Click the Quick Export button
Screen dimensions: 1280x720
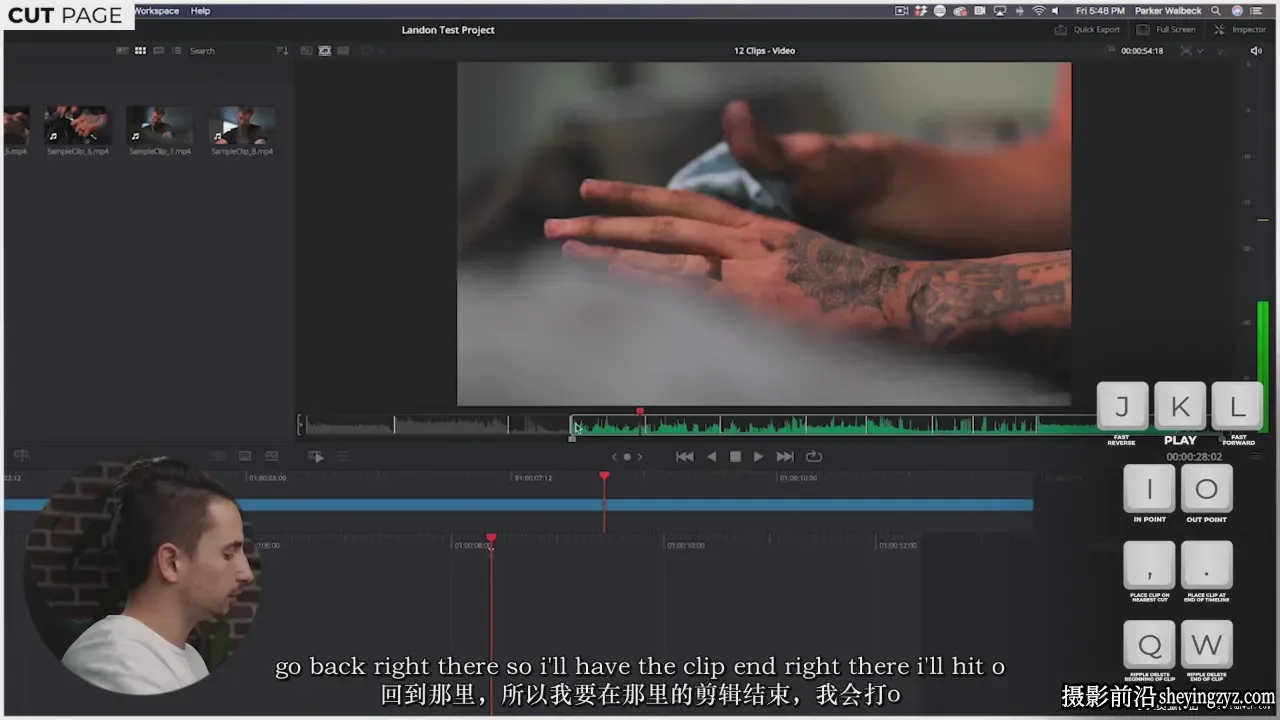(1088, 30)
